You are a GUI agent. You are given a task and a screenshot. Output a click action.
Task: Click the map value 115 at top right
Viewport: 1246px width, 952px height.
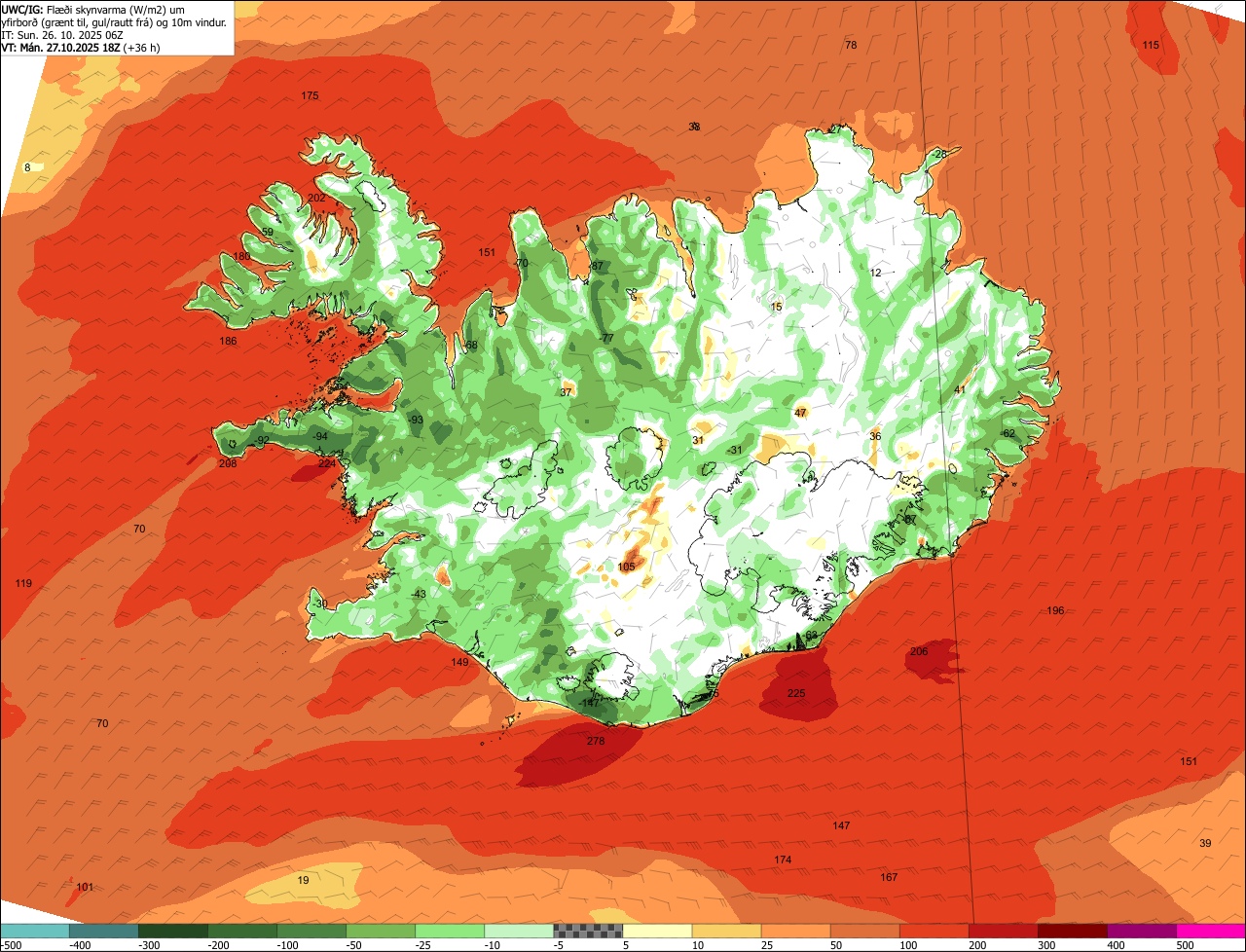pos(1151,45)
